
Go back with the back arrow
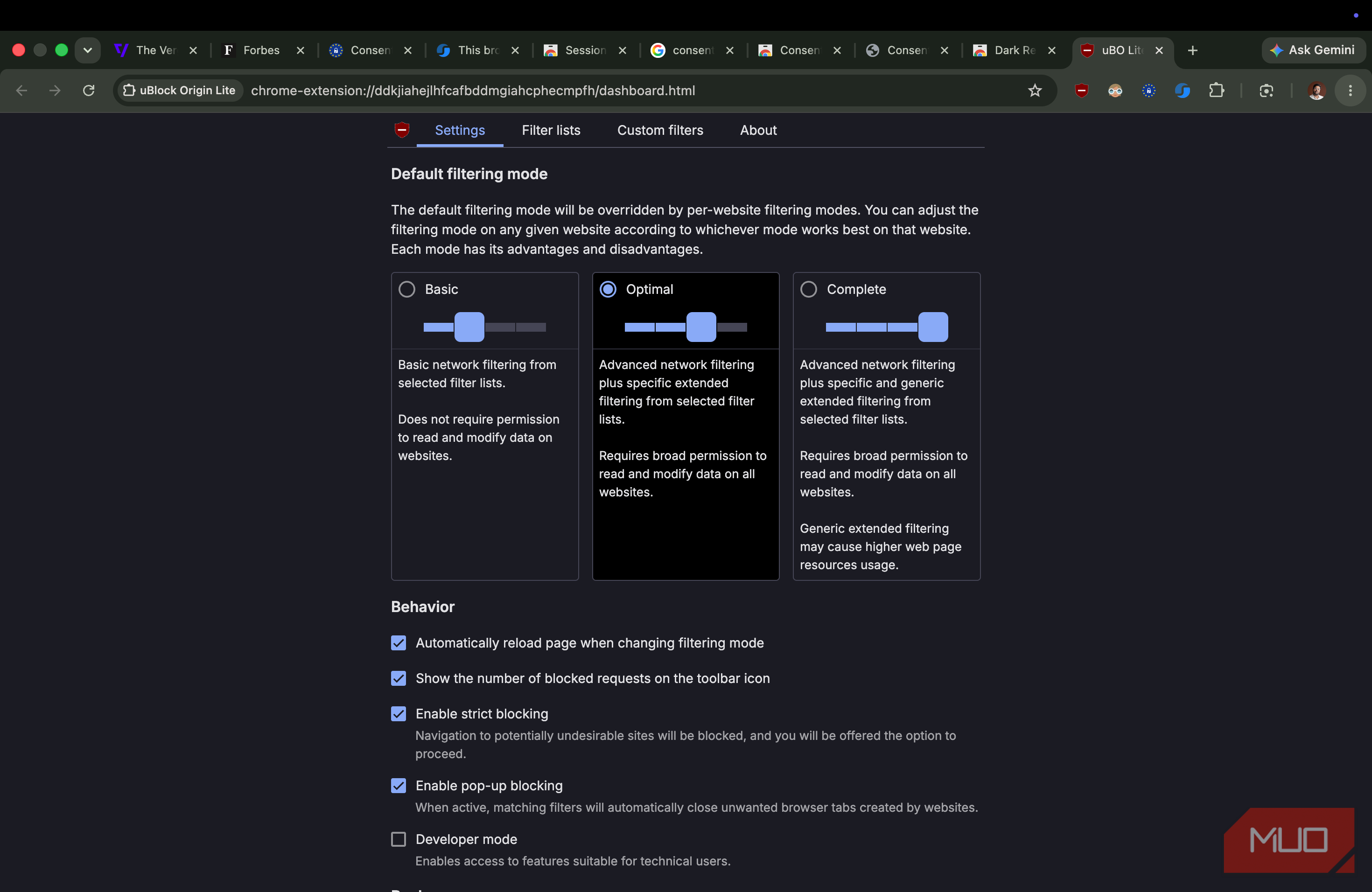click(21, 91)
